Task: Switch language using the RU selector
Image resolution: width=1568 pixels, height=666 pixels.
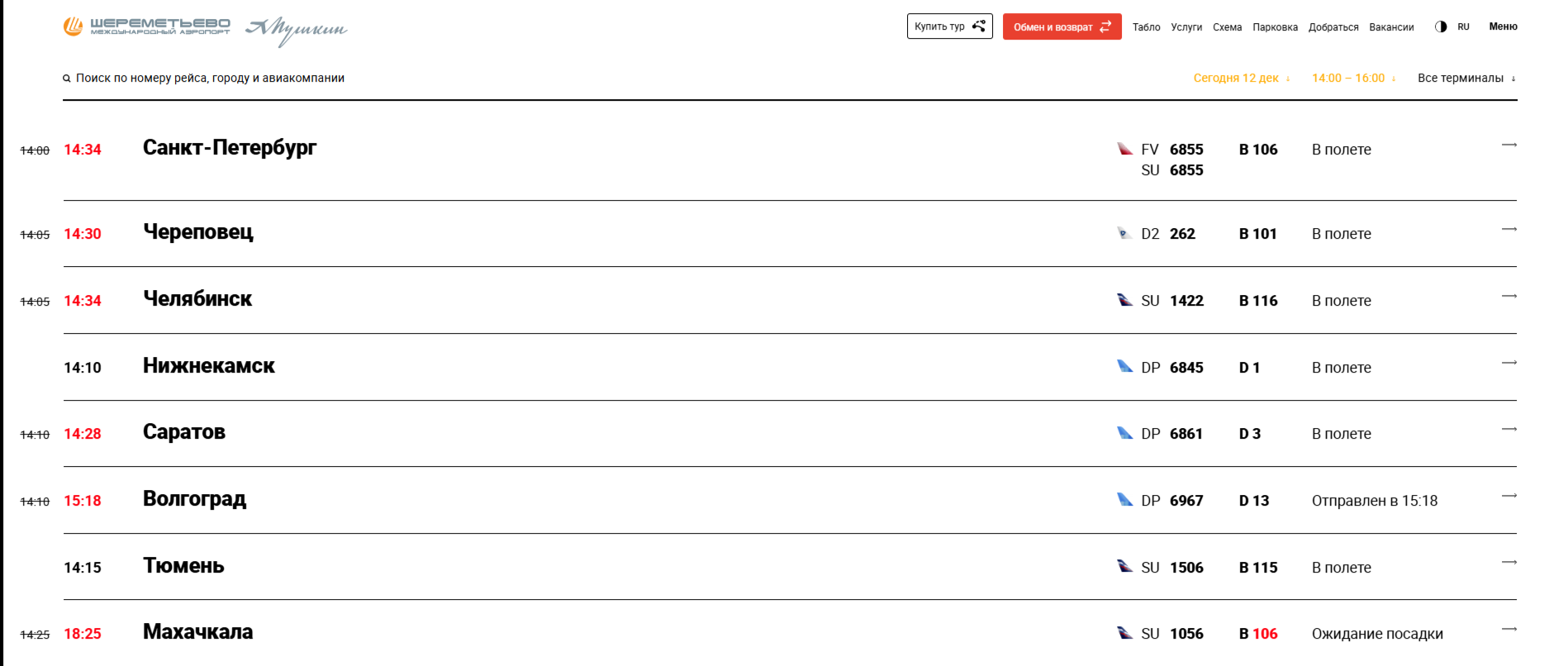Action: click(1463, 27)
